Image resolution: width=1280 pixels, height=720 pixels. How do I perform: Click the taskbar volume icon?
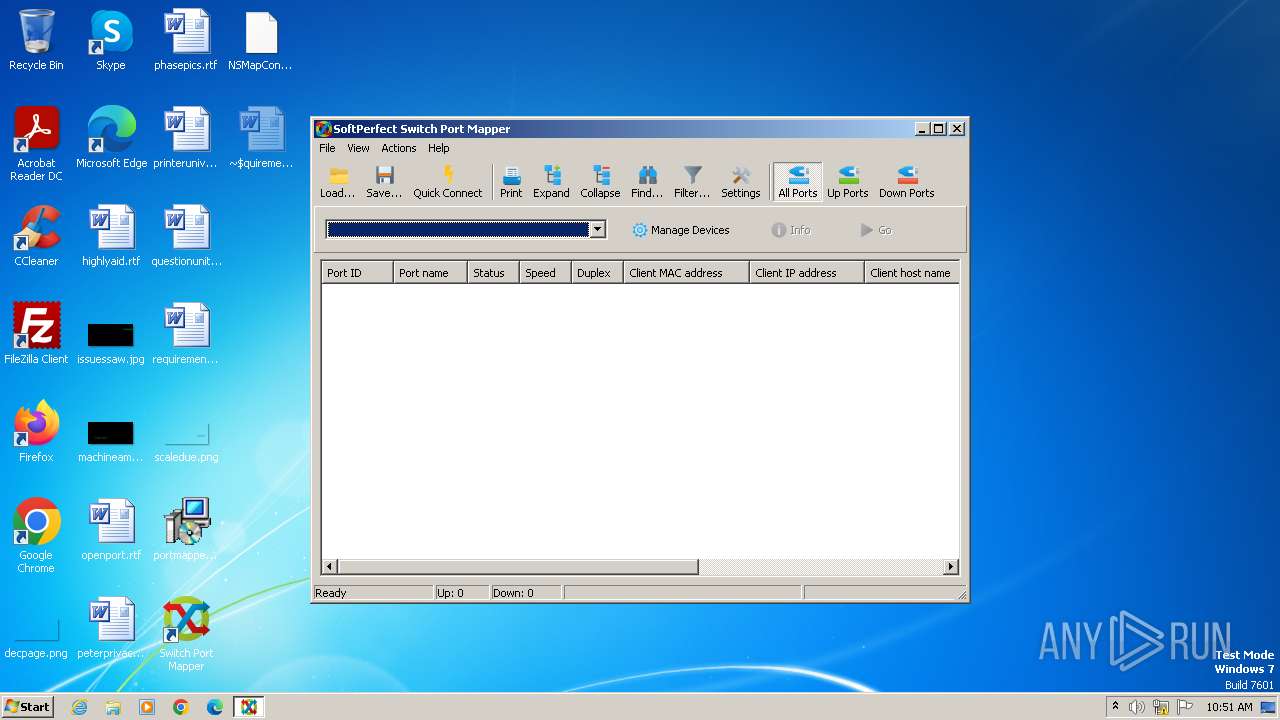click(x=1137, y=707)
